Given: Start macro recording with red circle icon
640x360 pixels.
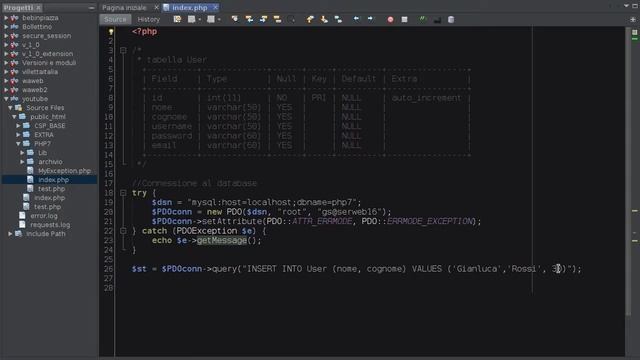Looking at the screenshot, I should [390, 19].
